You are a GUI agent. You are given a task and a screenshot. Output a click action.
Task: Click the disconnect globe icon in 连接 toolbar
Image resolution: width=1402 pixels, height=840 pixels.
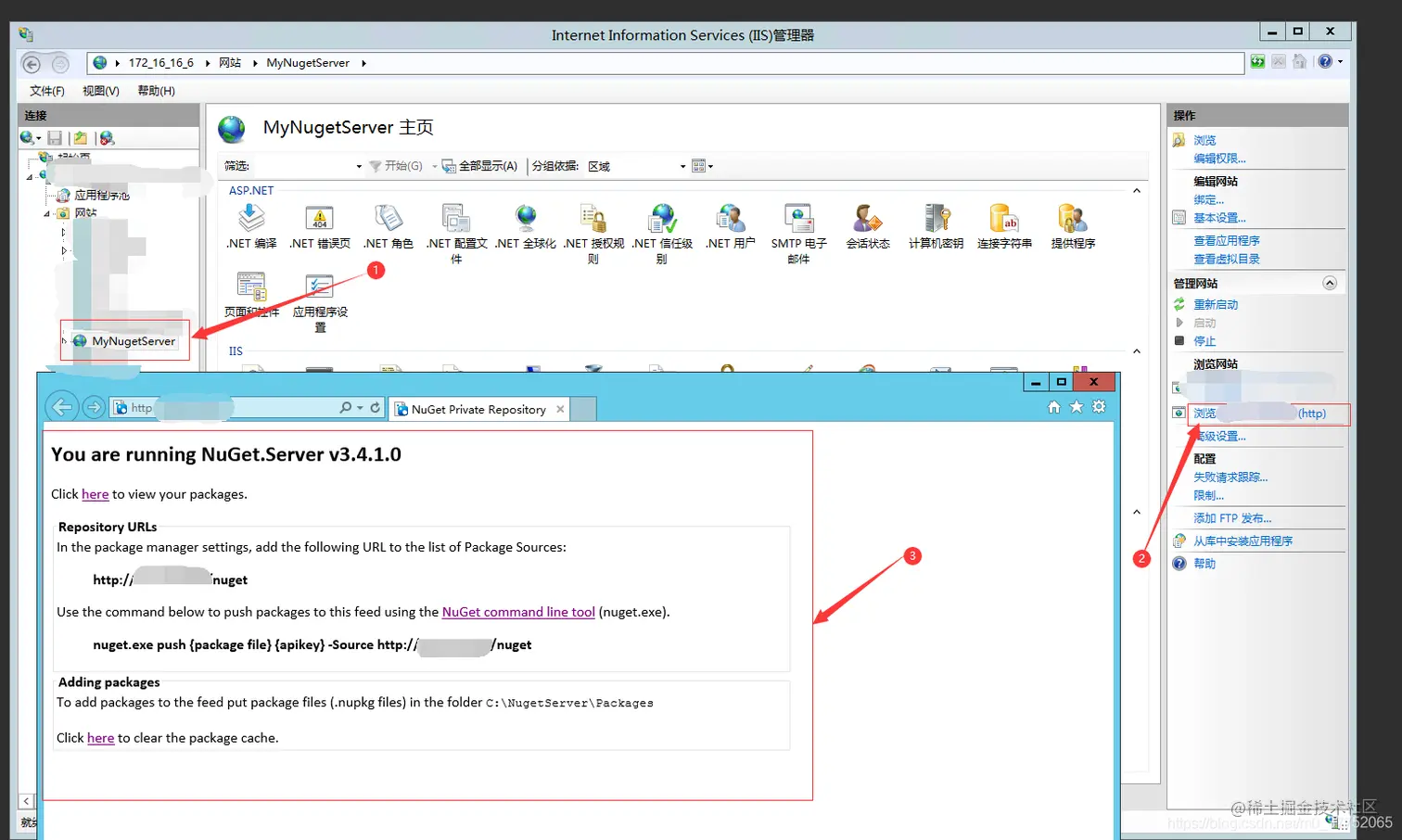107,138
